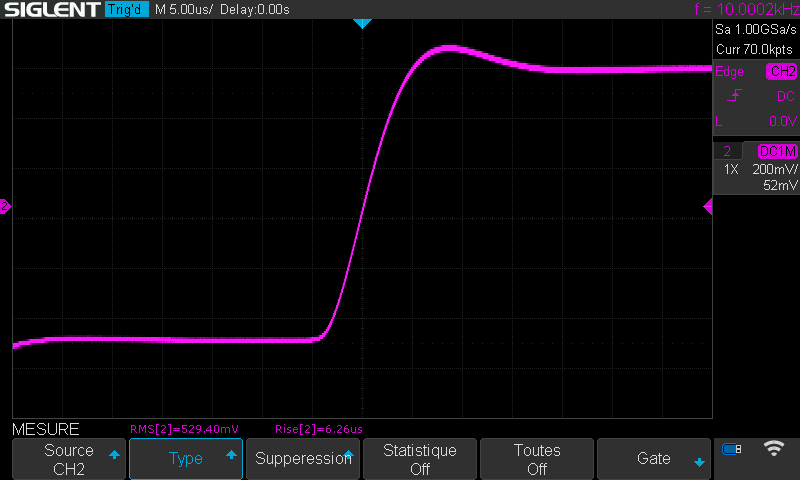The height and width of the screenshot is (480, 800).
Task: Select the trigger level 0.0V value
Action: (783, 121)
